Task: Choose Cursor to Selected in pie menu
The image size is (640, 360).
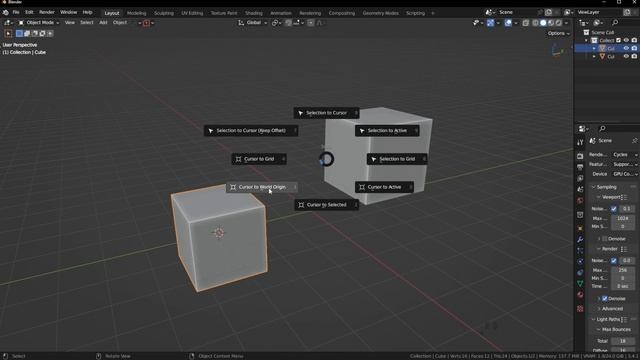Action: [326, 204]
